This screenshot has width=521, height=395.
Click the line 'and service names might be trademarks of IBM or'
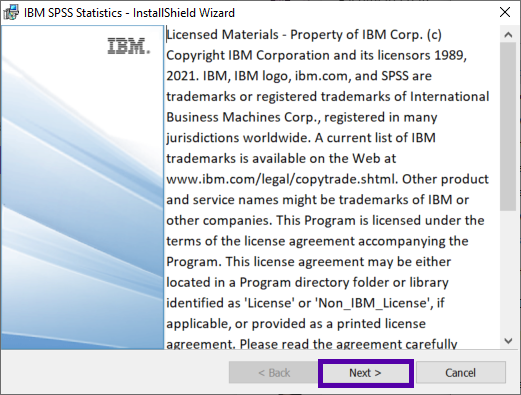pos(318,200)
